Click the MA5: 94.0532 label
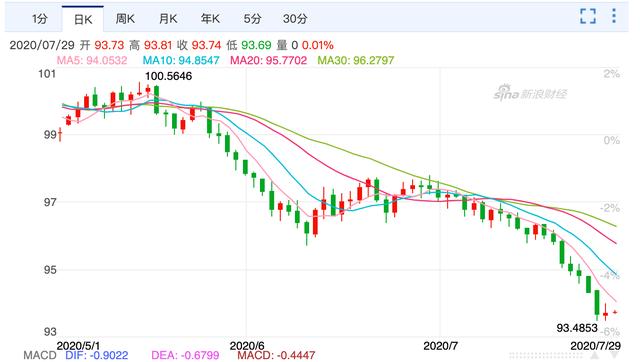The height and width of the screenshot is (362, 640). (x=92, y=60)
